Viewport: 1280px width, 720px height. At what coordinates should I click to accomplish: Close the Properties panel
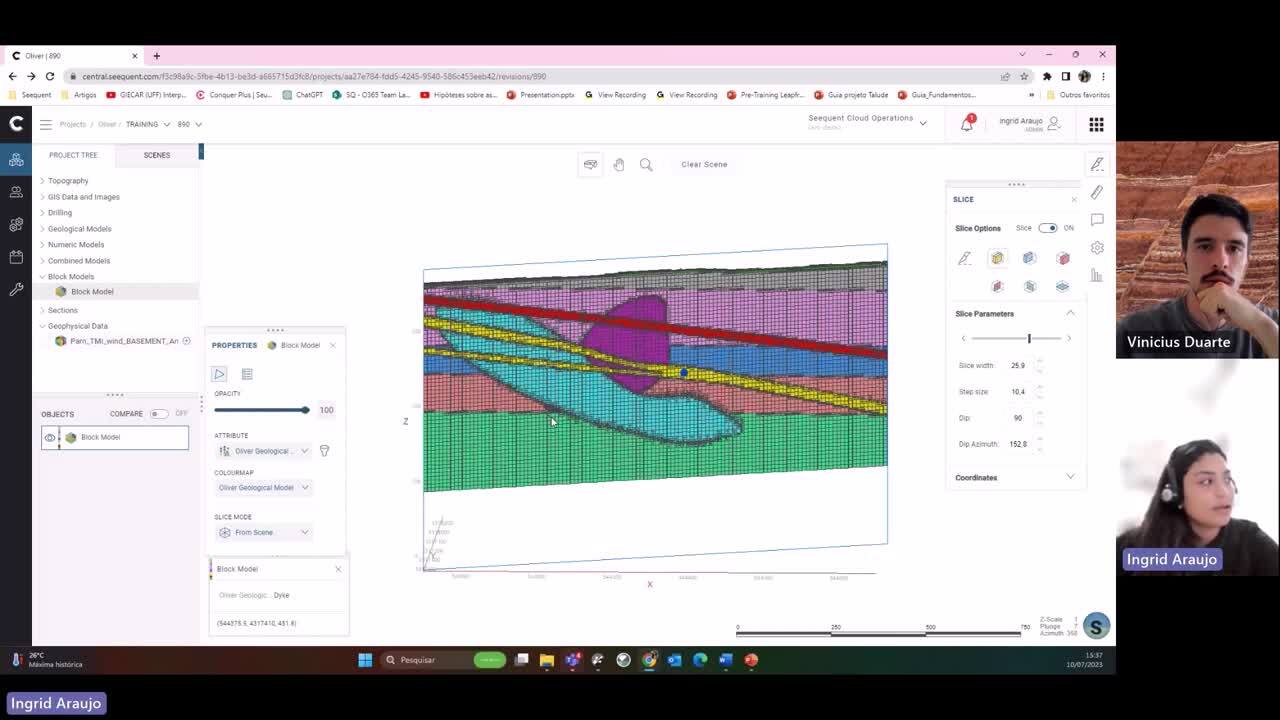click(x=333, y=345)
